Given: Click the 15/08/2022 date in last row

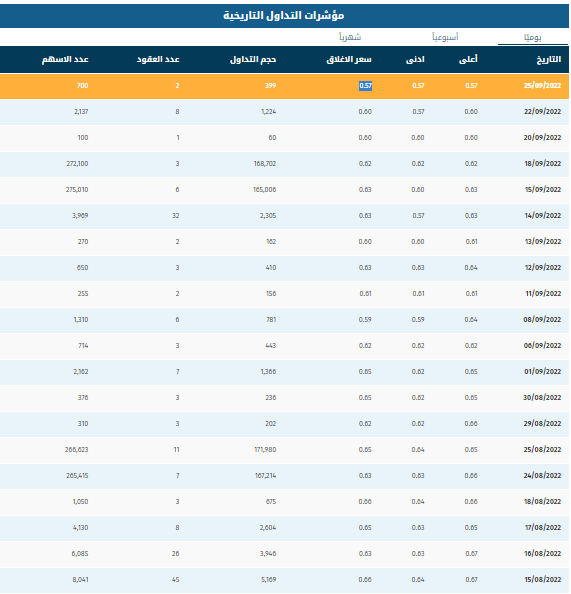Looking at the screenshot, I should coord(543,580).
